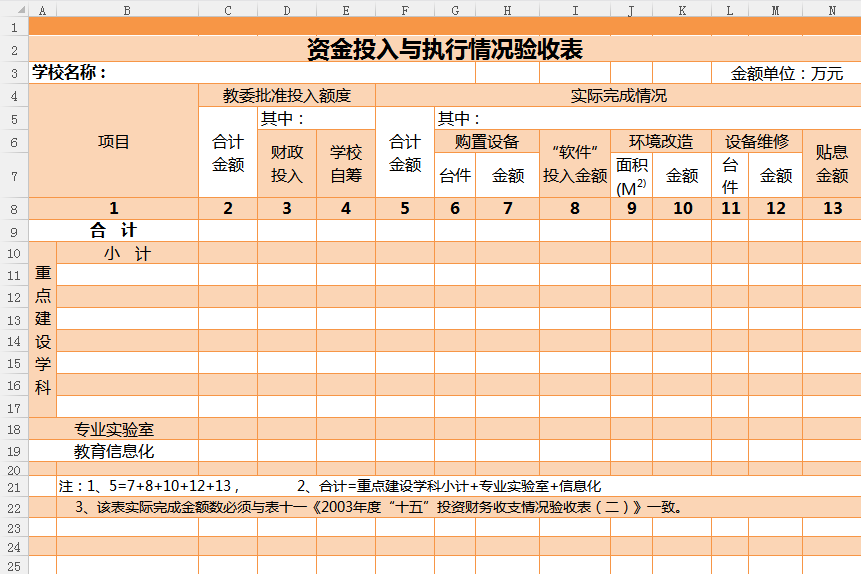
Task: Select row header 9
Action: [x=14, y=230]
